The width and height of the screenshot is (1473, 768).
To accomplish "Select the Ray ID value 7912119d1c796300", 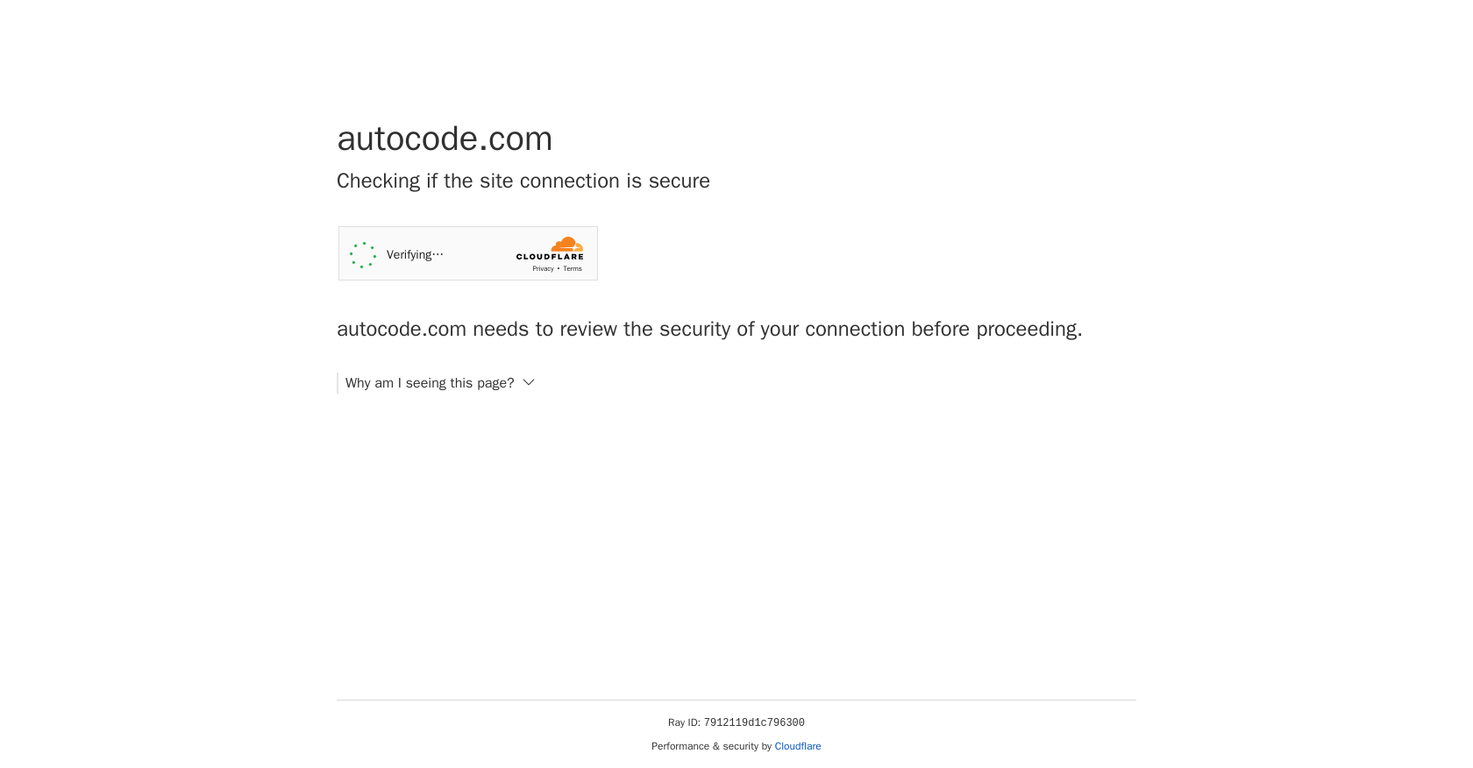I will (754, 722).
